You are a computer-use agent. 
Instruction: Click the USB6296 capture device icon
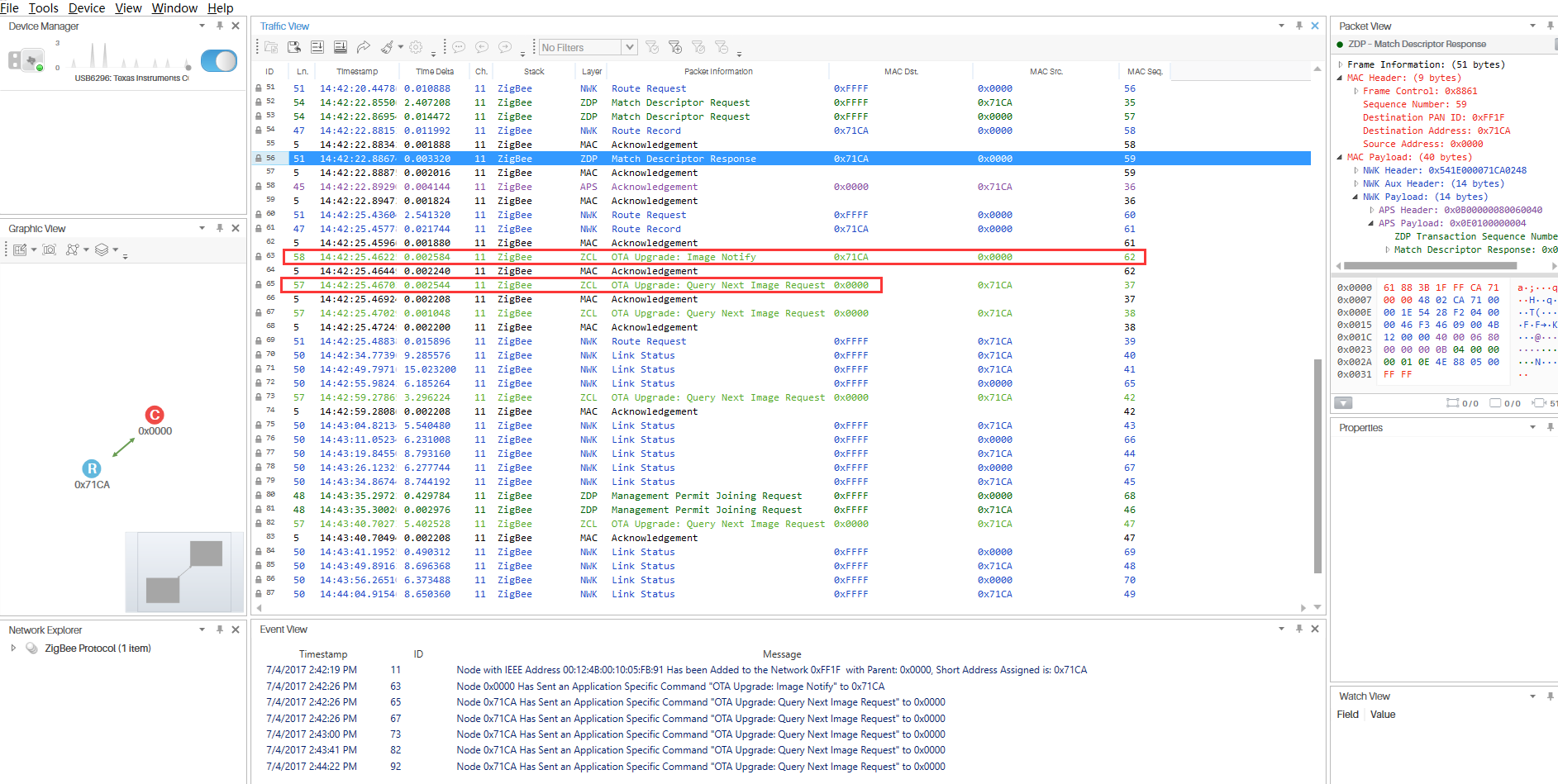(x=26, y=60)
